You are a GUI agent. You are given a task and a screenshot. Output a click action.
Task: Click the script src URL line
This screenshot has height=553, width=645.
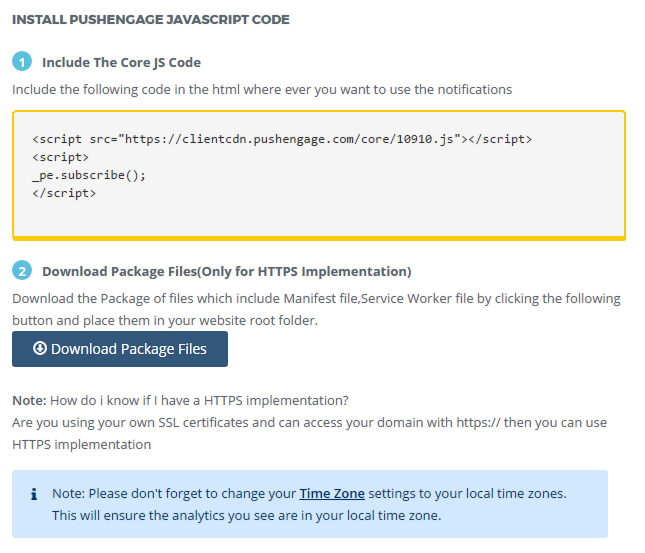click(x=282, y=139)
